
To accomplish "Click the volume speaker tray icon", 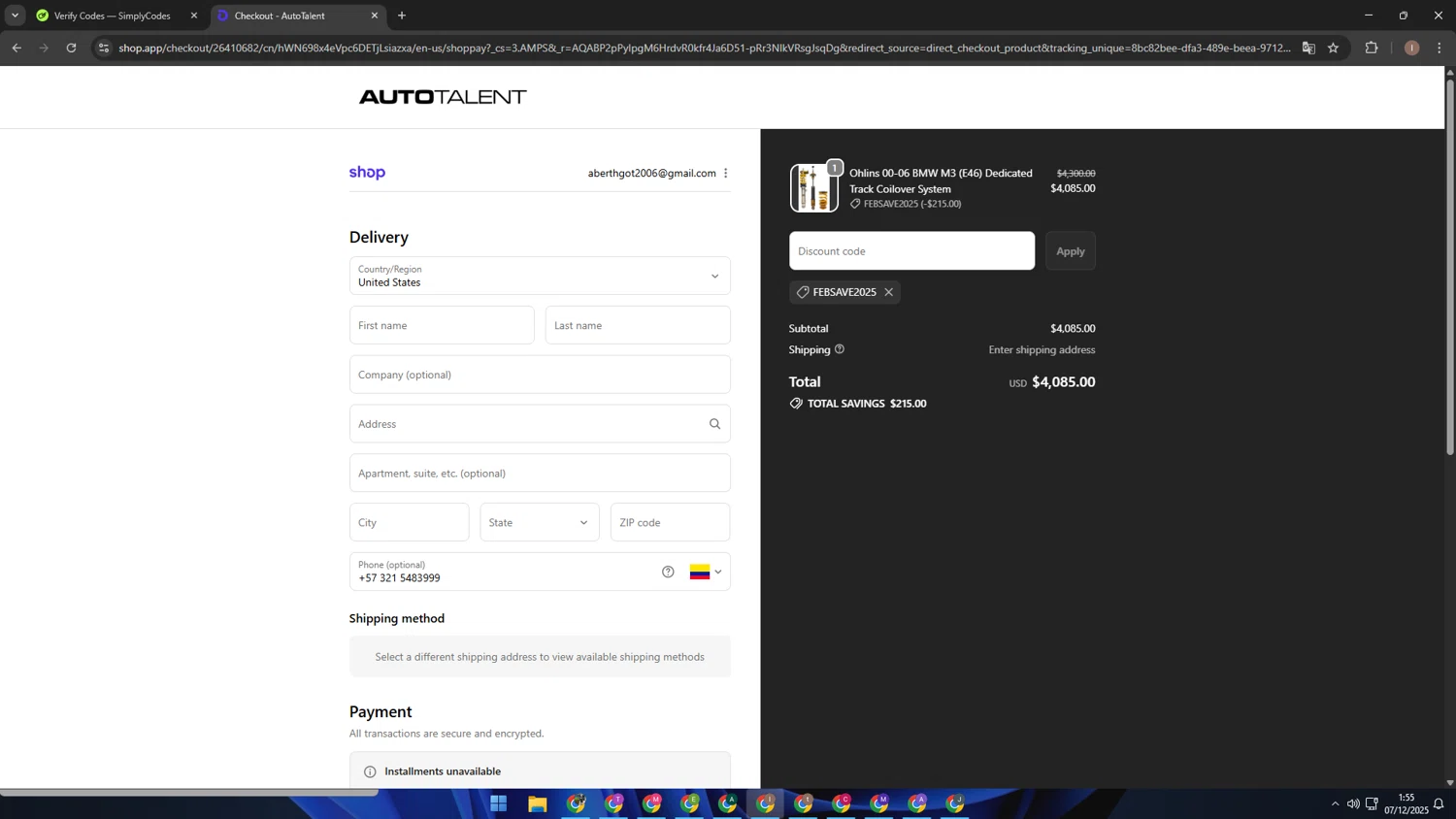I will [1353, 803].
